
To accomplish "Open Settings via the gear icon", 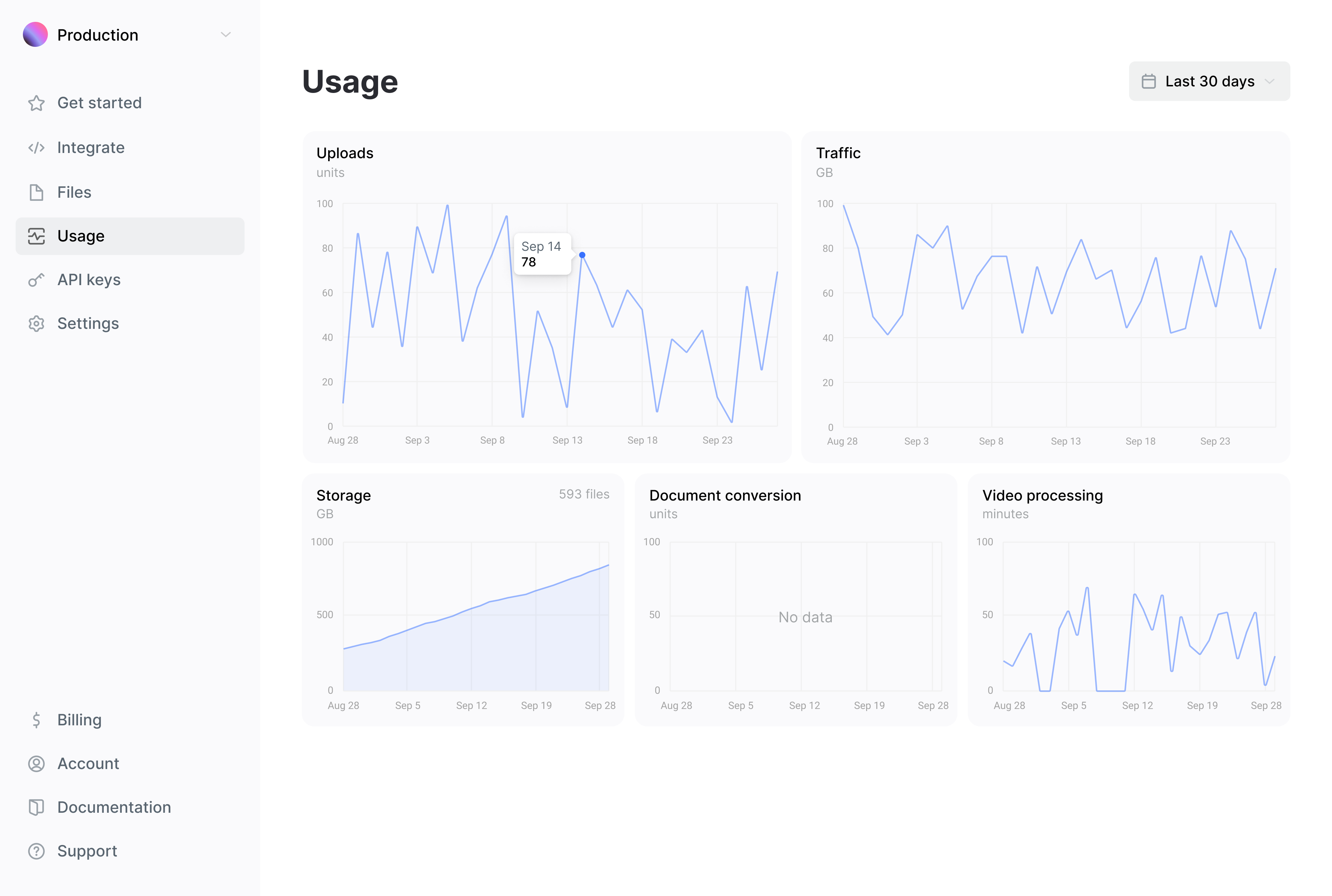I will point(36,323).
